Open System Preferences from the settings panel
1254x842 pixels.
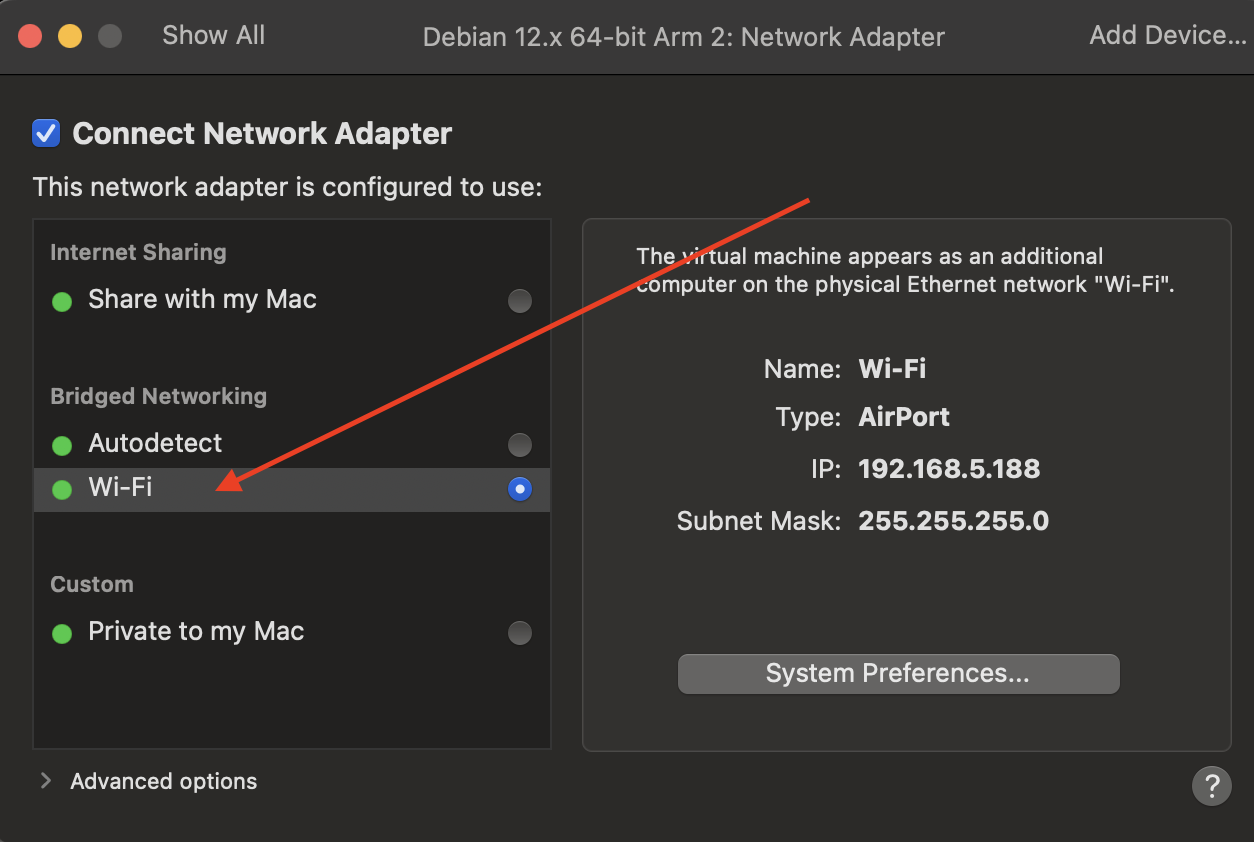pos(898,673)
